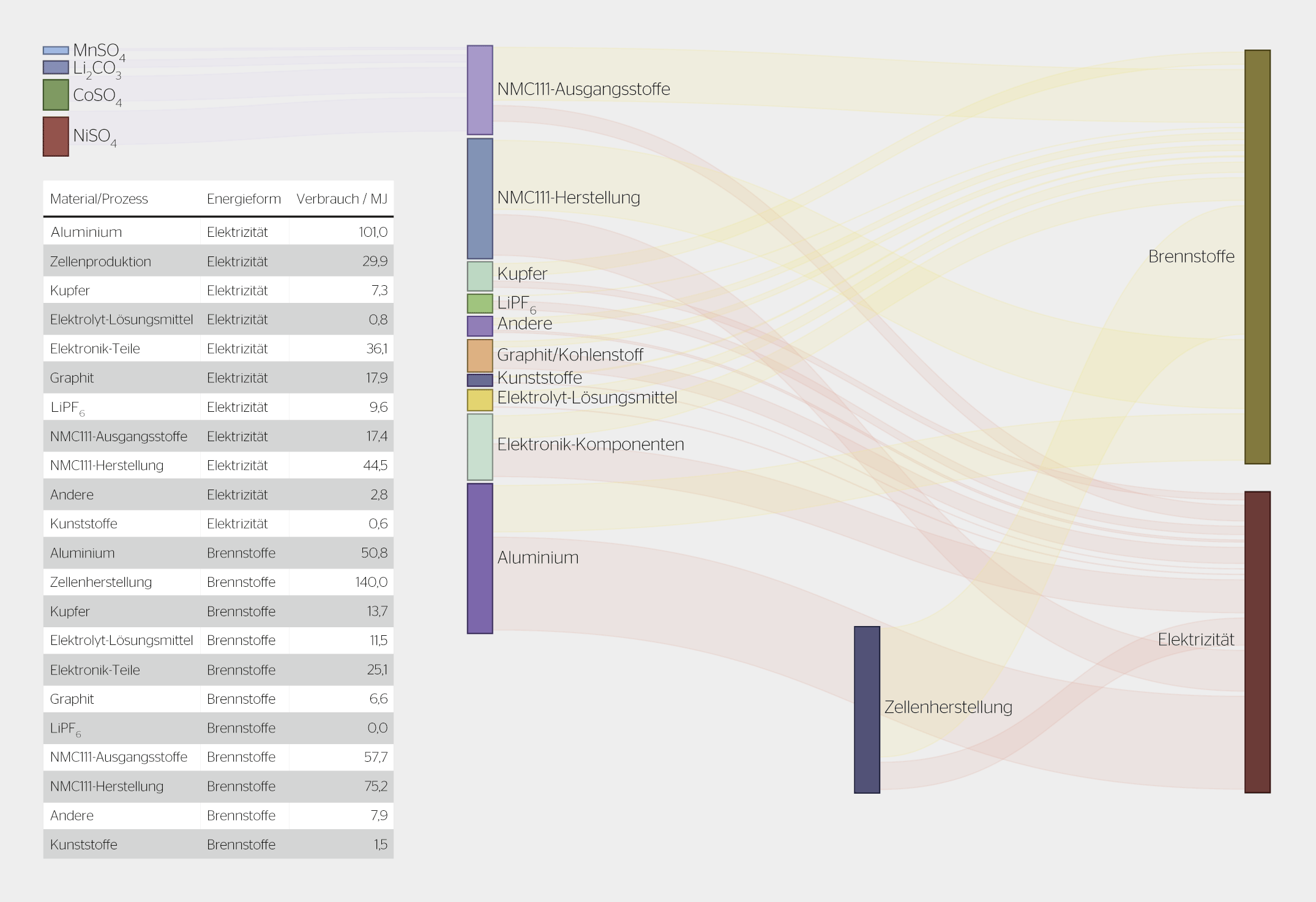Click the NMC111-Ausgangsstoffe node bar
This screenshot has height=902, width=1316.
[480, 90]
